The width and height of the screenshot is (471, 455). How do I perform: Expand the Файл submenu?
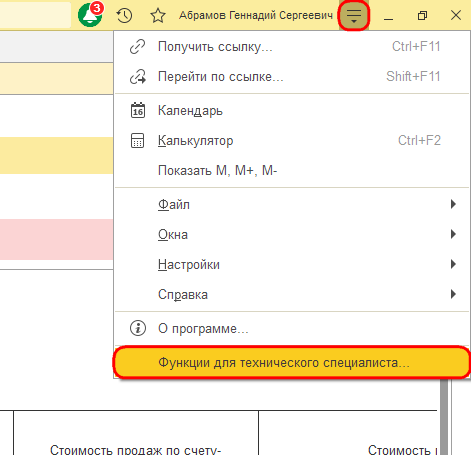coord(292,204)
